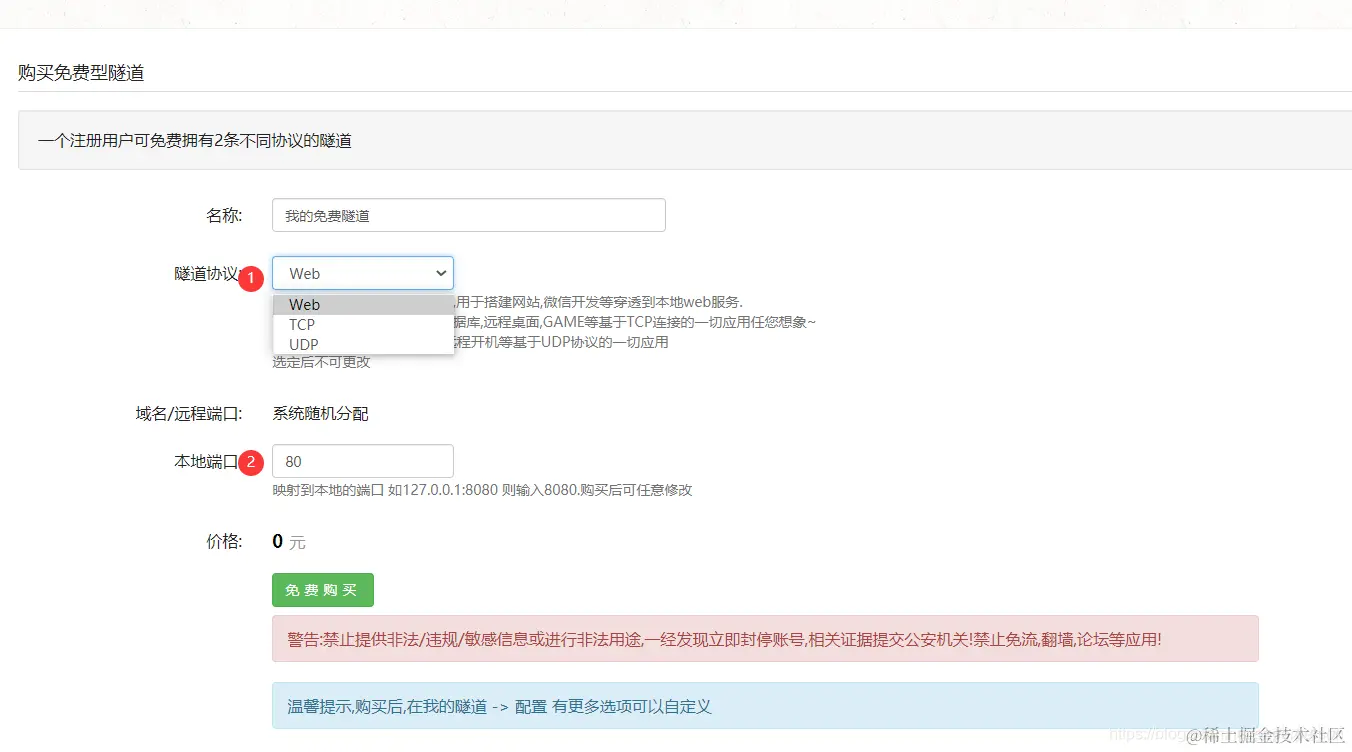Click the blue 温馨提示 tip message

pyautogui.click(x=765, y=706)
